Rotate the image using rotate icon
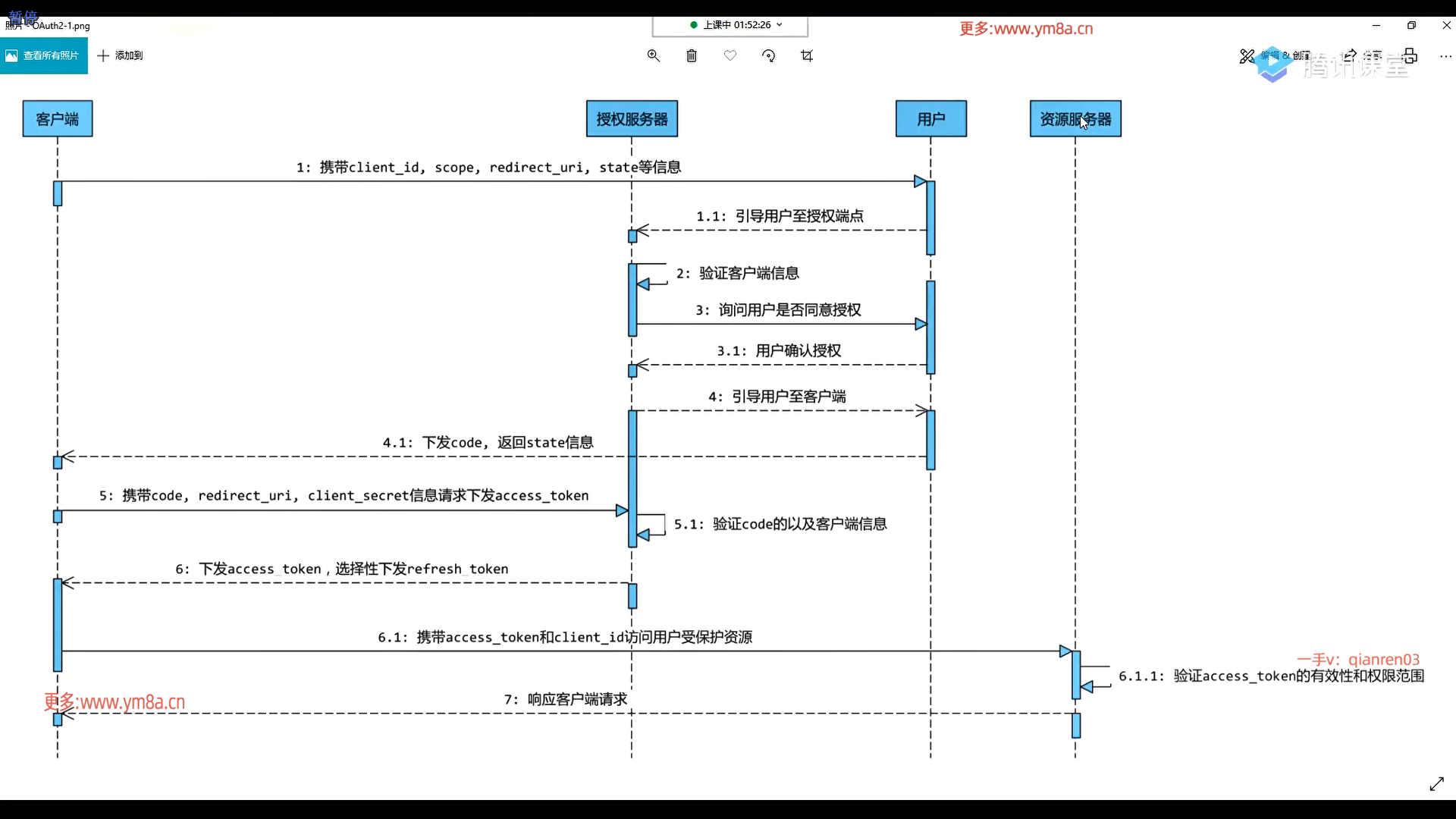1456x819 pixels. [768, 55]
